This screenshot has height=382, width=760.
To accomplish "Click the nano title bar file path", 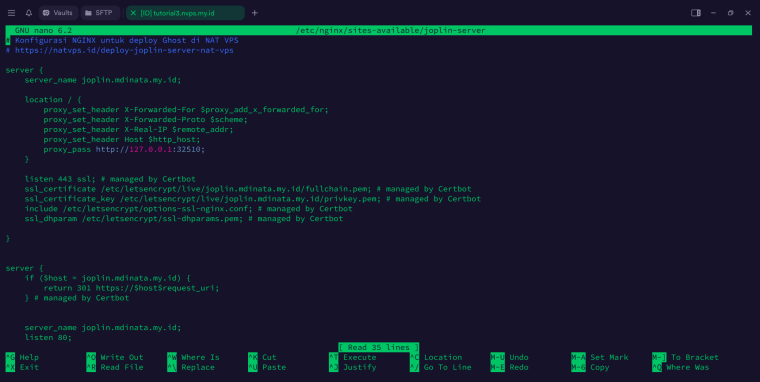I will [x=390, y=31].
